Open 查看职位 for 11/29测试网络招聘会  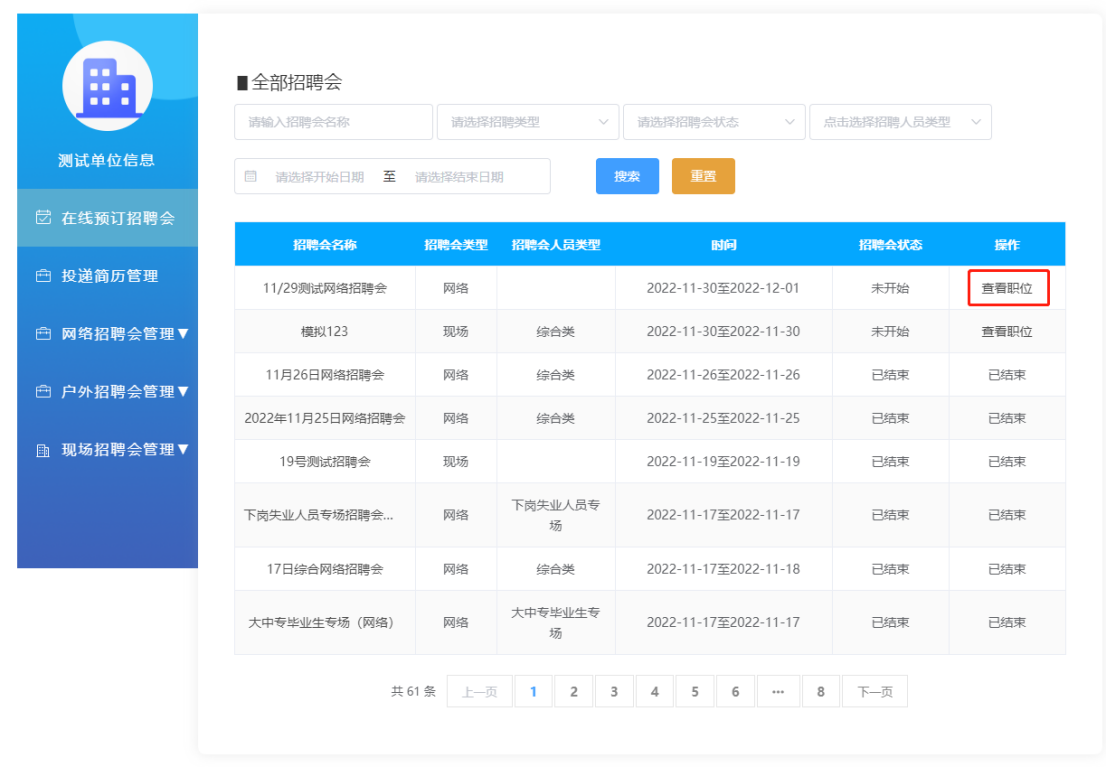pyautogui.click(x=1008, y=287)
